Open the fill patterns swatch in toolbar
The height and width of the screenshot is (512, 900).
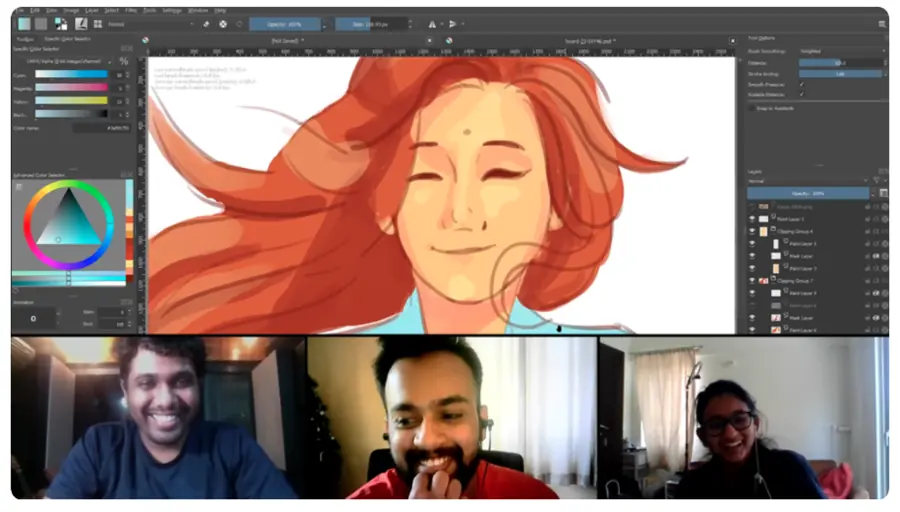point(41,24)
